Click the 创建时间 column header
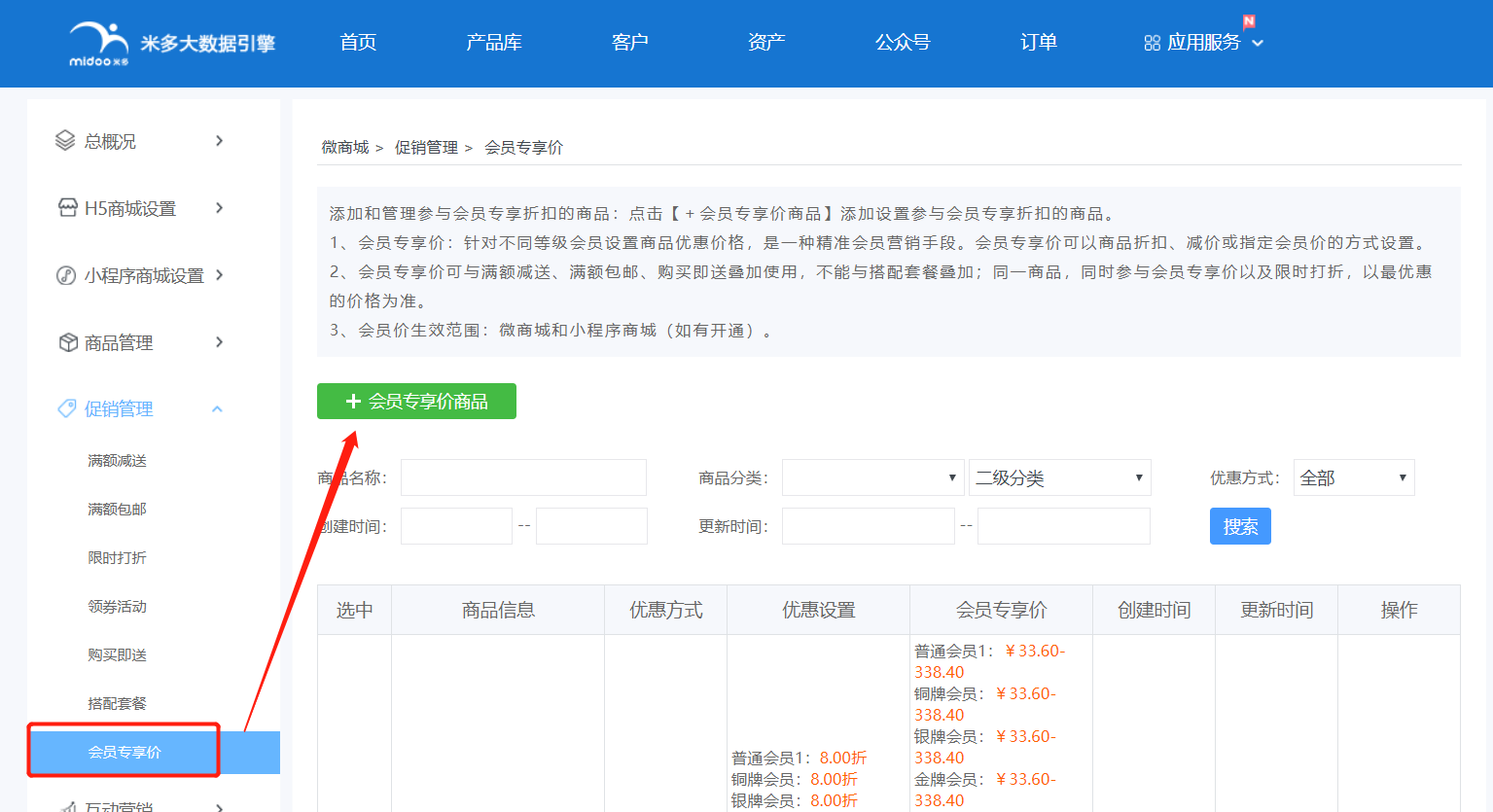 tap(1154, 610)
